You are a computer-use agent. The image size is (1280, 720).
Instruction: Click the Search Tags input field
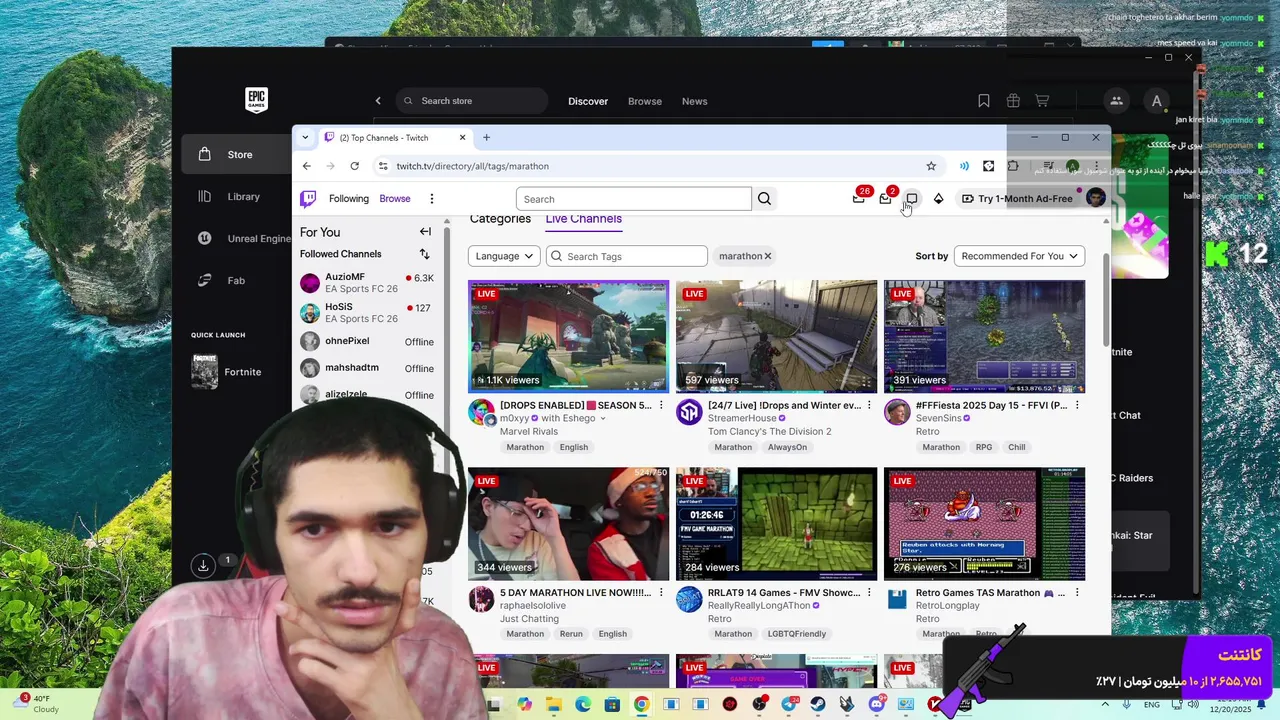pos(627,256)
